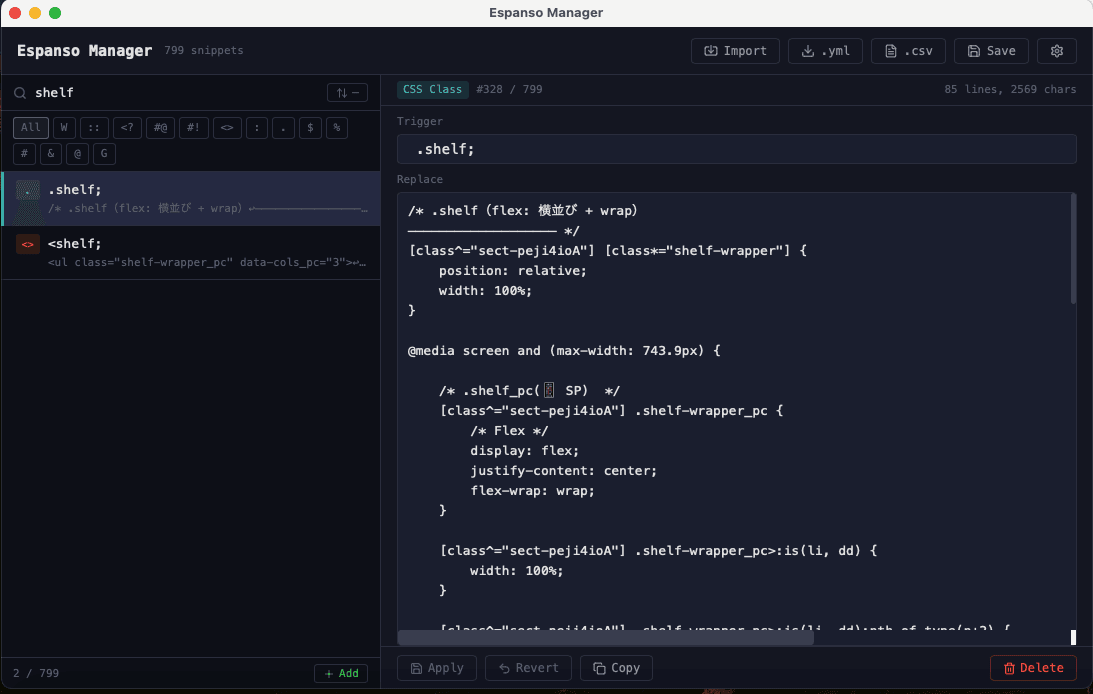Export snippets as .csv file

pos(908,51)
